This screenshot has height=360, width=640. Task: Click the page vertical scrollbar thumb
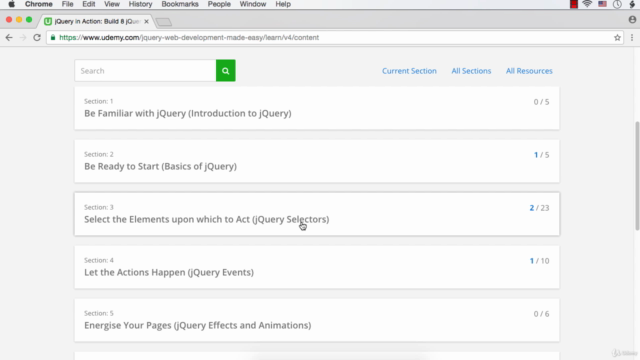637,176
